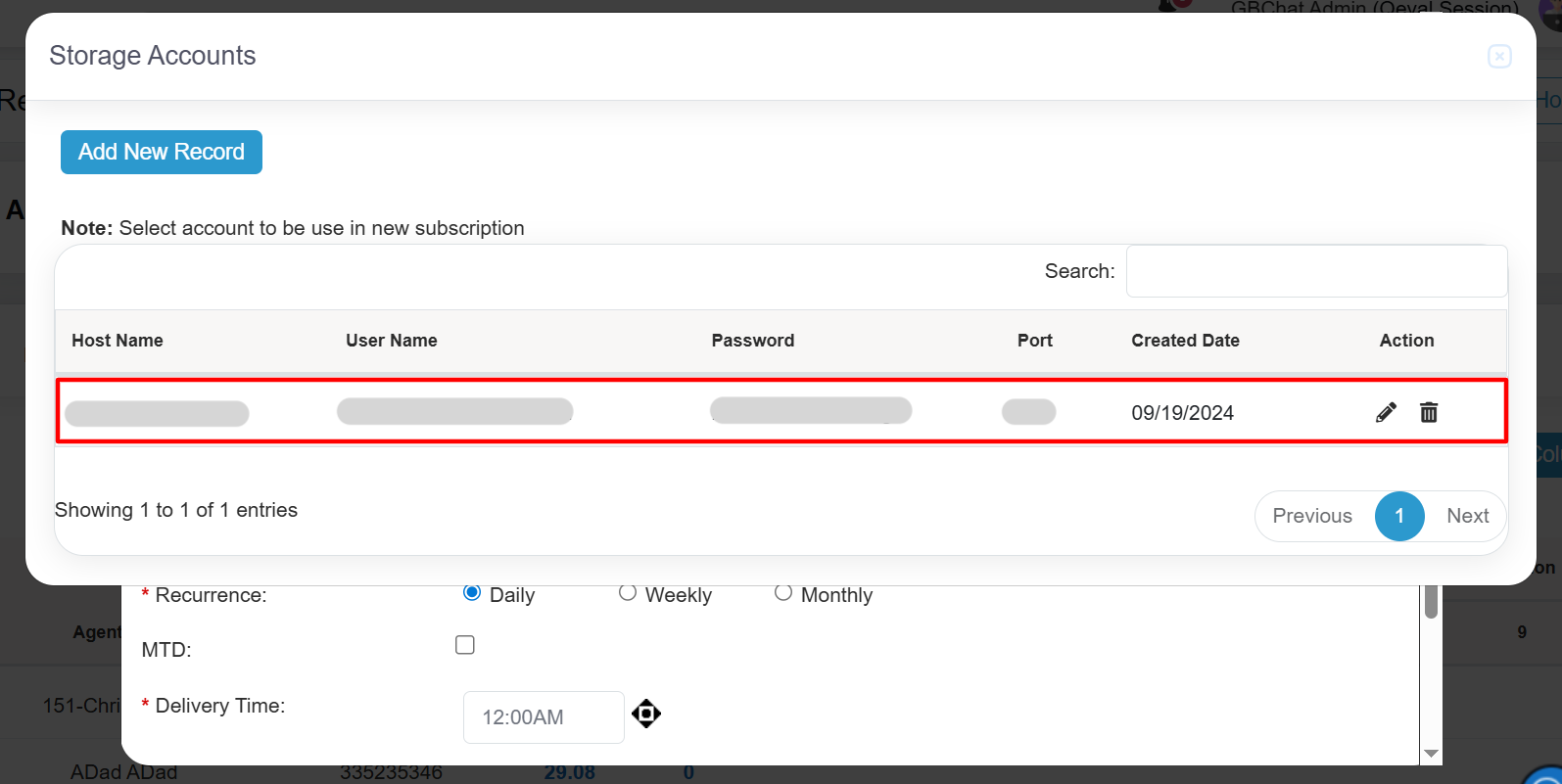1562x784 pixels.
Task: Close the Storage Accounts dialog
Action: [1498, 57]
